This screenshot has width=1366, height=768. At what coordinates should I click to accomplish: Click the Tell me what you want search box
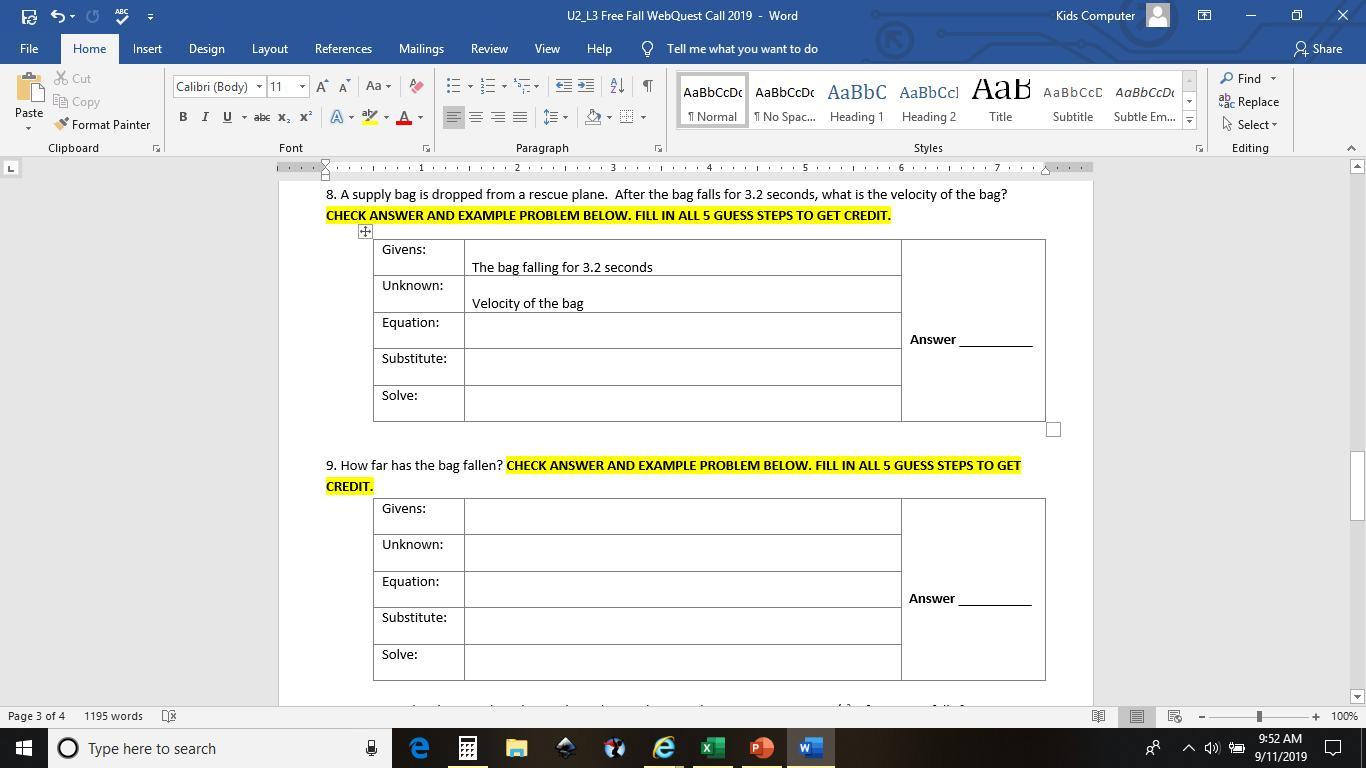point(742,49)
